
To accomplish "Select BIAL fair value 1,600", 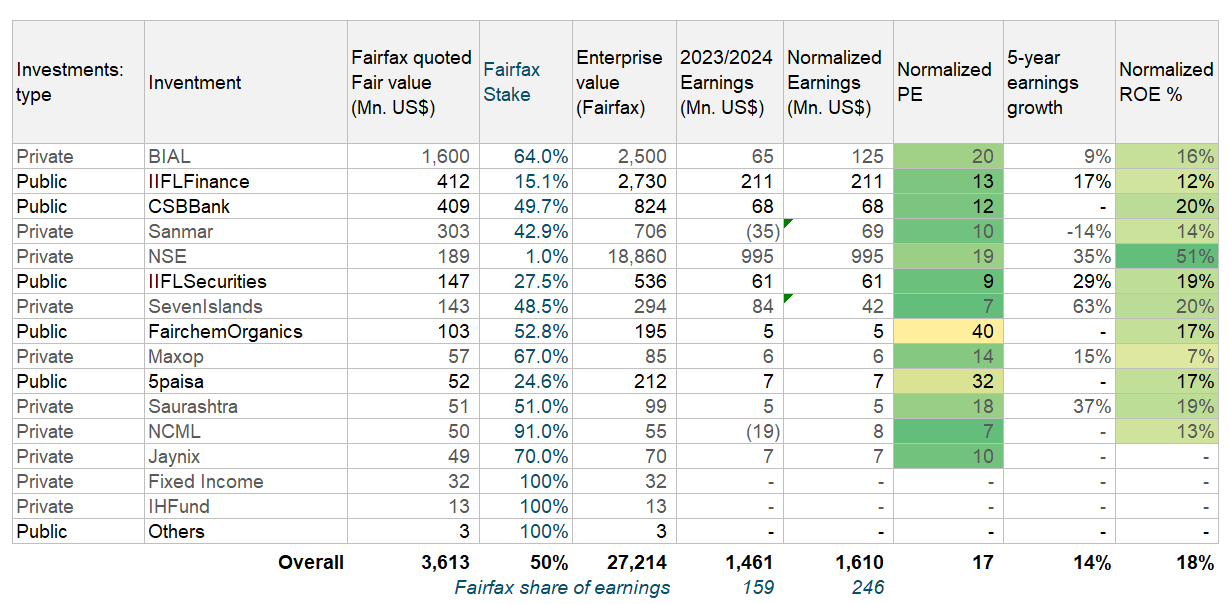I will click(412, 156).
